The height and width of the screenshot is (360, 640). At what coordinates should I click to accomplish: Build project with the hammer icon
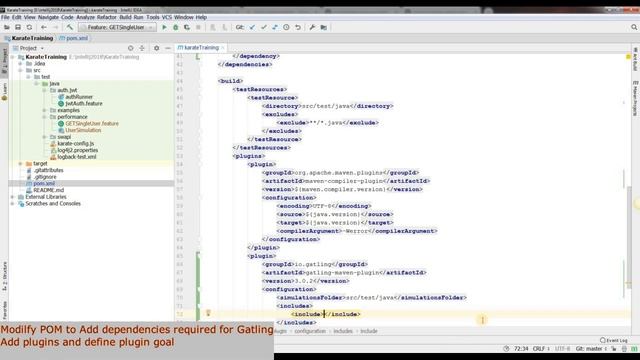coord(70,27)
